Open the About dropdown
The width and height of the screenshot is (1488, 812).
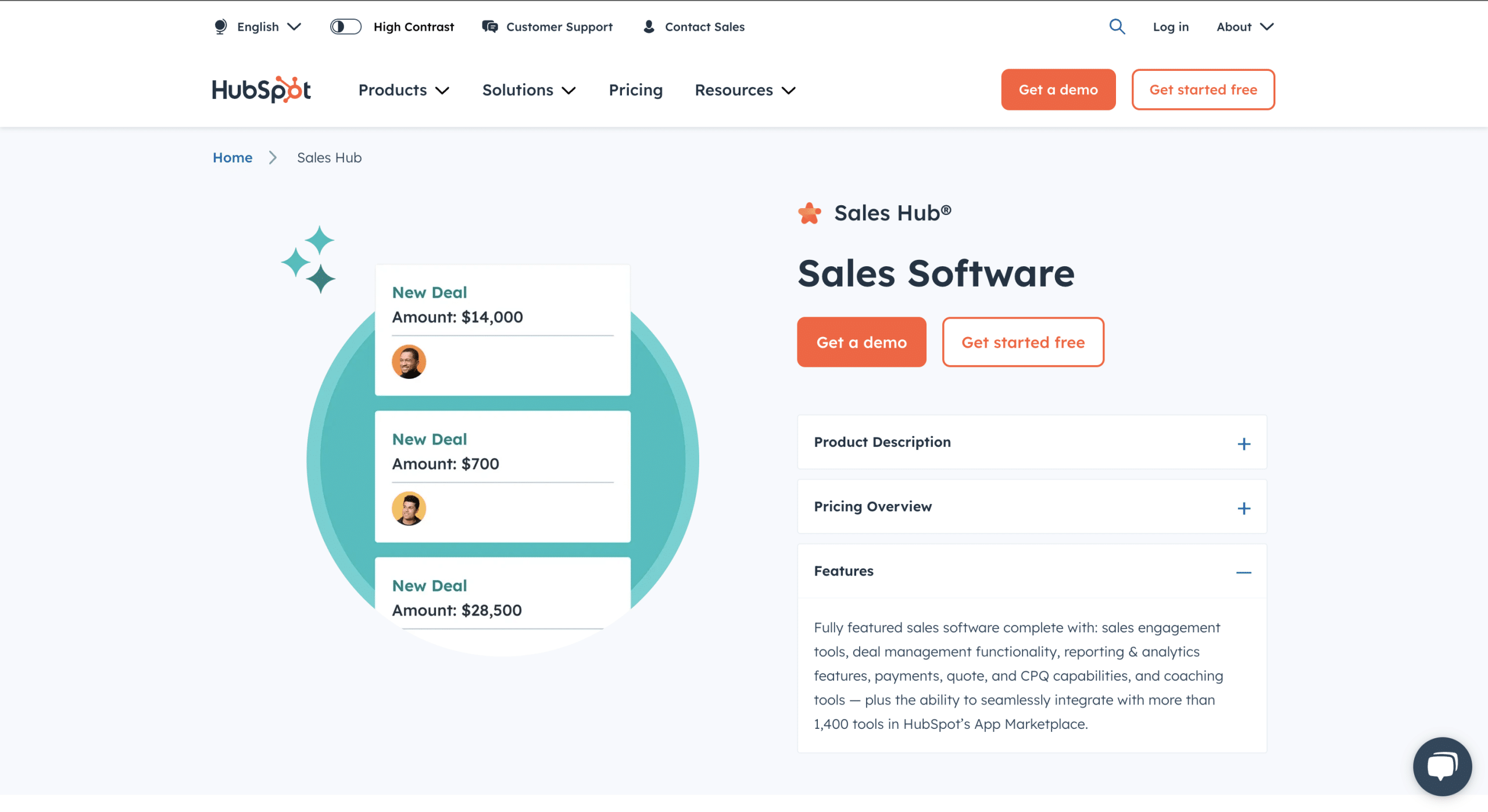pos(1244,27)
